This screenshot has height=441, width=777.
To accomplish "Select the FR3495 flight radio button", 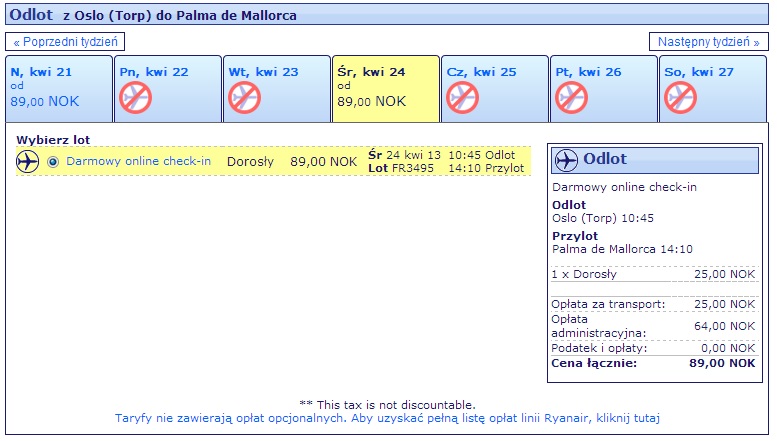I will [x=53, y=162].
